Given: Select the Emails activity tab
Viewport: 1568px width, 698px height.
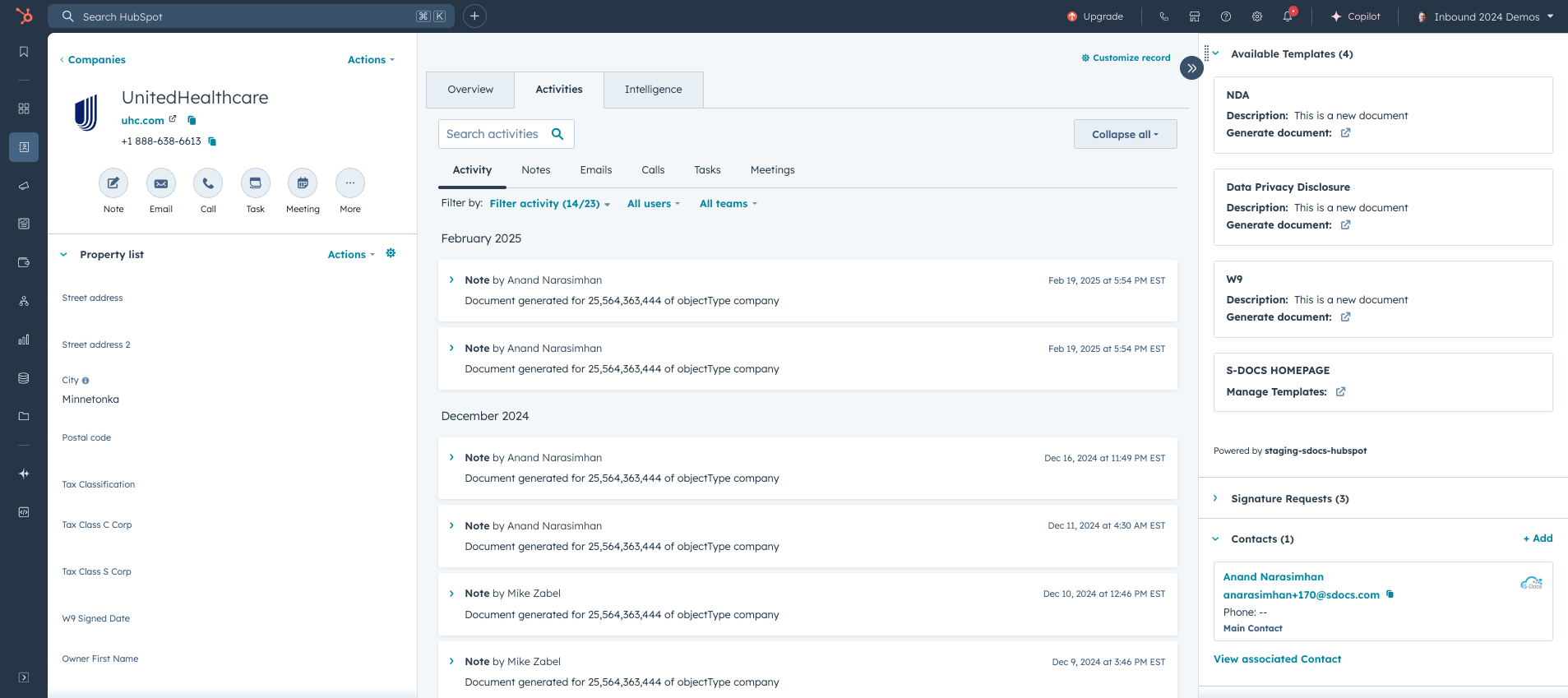Looking at the screenshot, I should pos(595,170).
